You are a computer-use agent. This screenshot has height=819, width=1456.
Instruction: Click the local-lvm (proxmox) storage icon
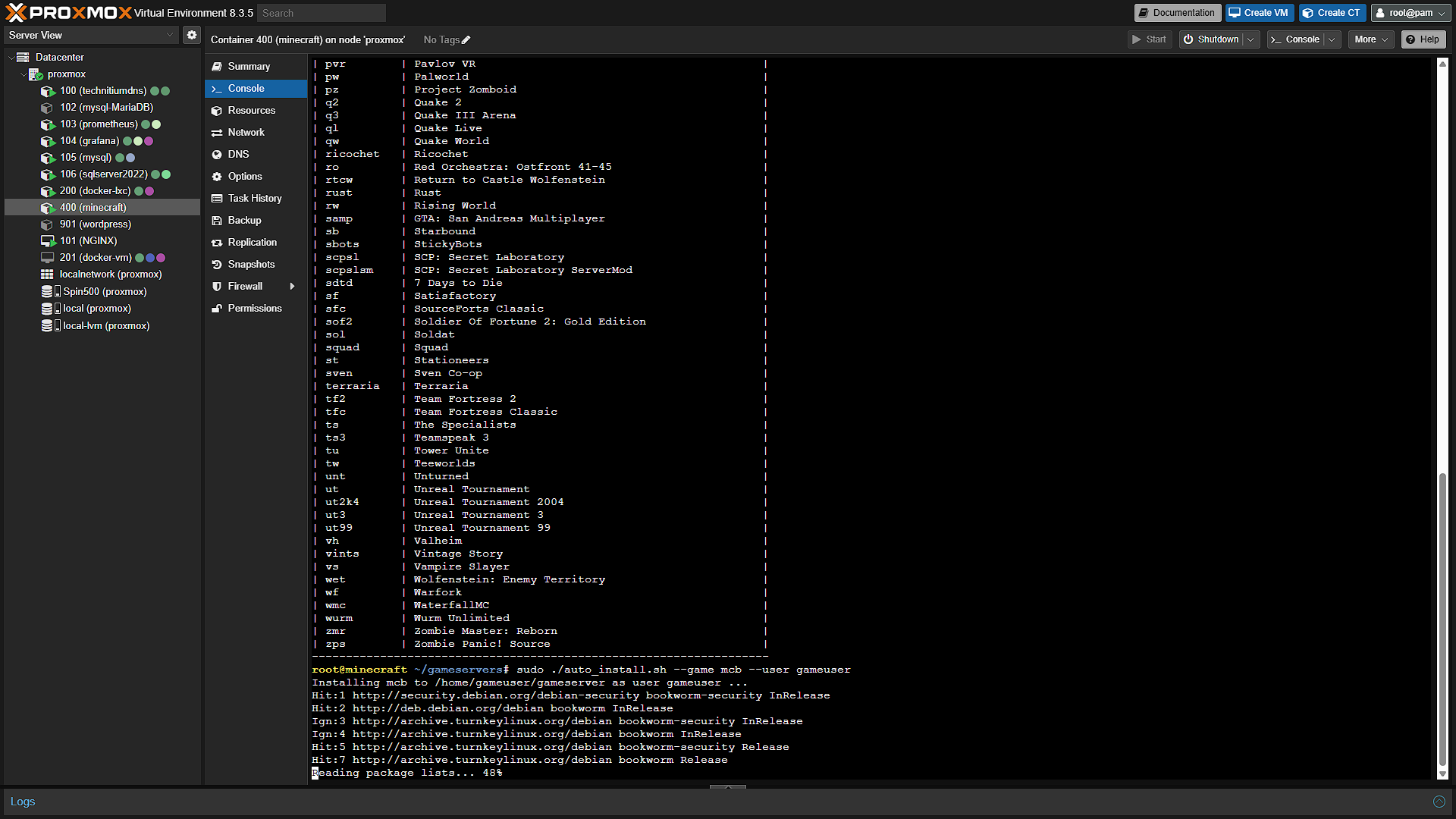click(51, 326)
